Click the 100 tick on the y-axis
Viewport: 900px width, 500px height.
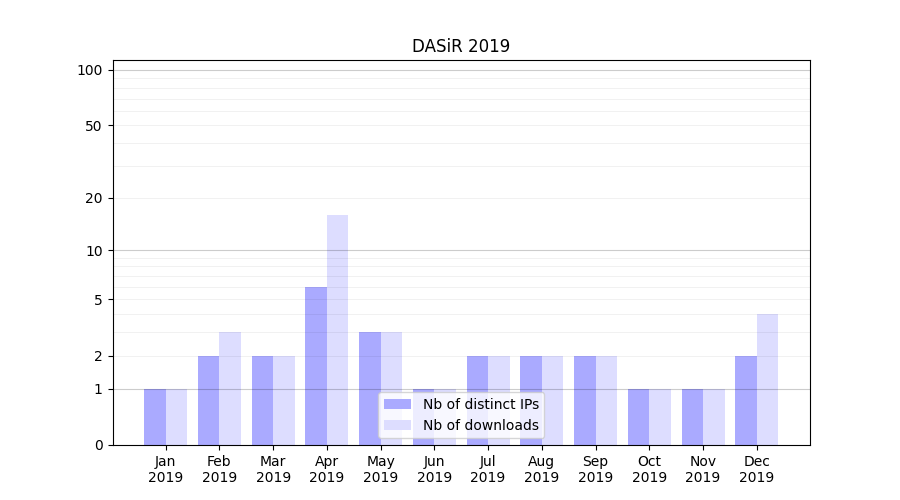90,70
